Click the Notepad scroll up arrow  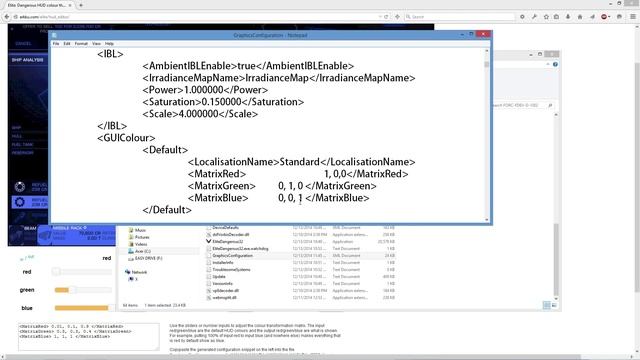click(487, 51)
